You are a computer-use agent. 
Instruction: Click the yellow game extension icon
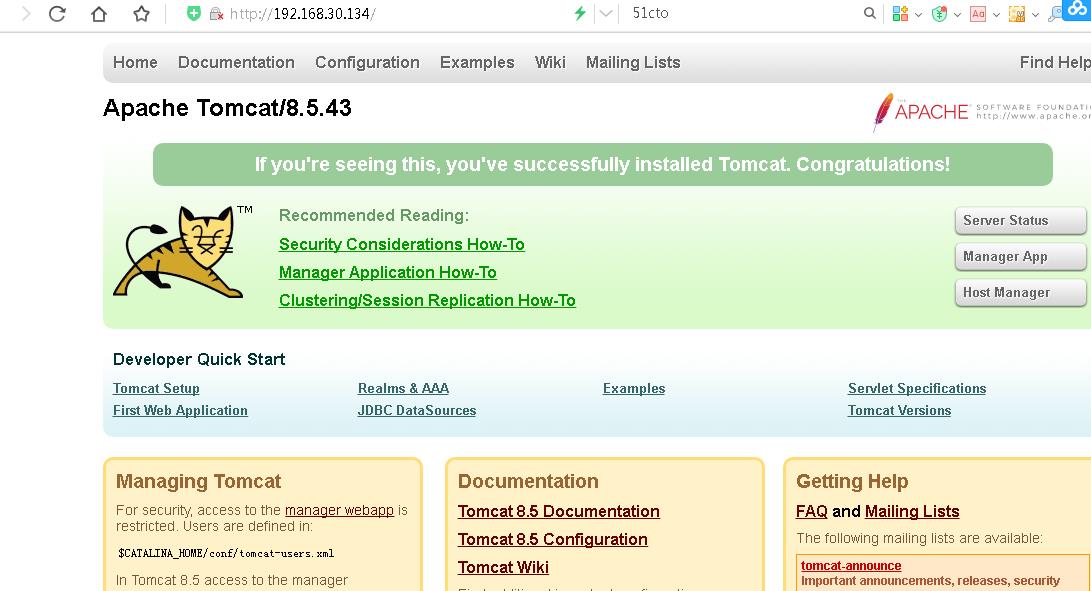click(x=1017, y=13)
